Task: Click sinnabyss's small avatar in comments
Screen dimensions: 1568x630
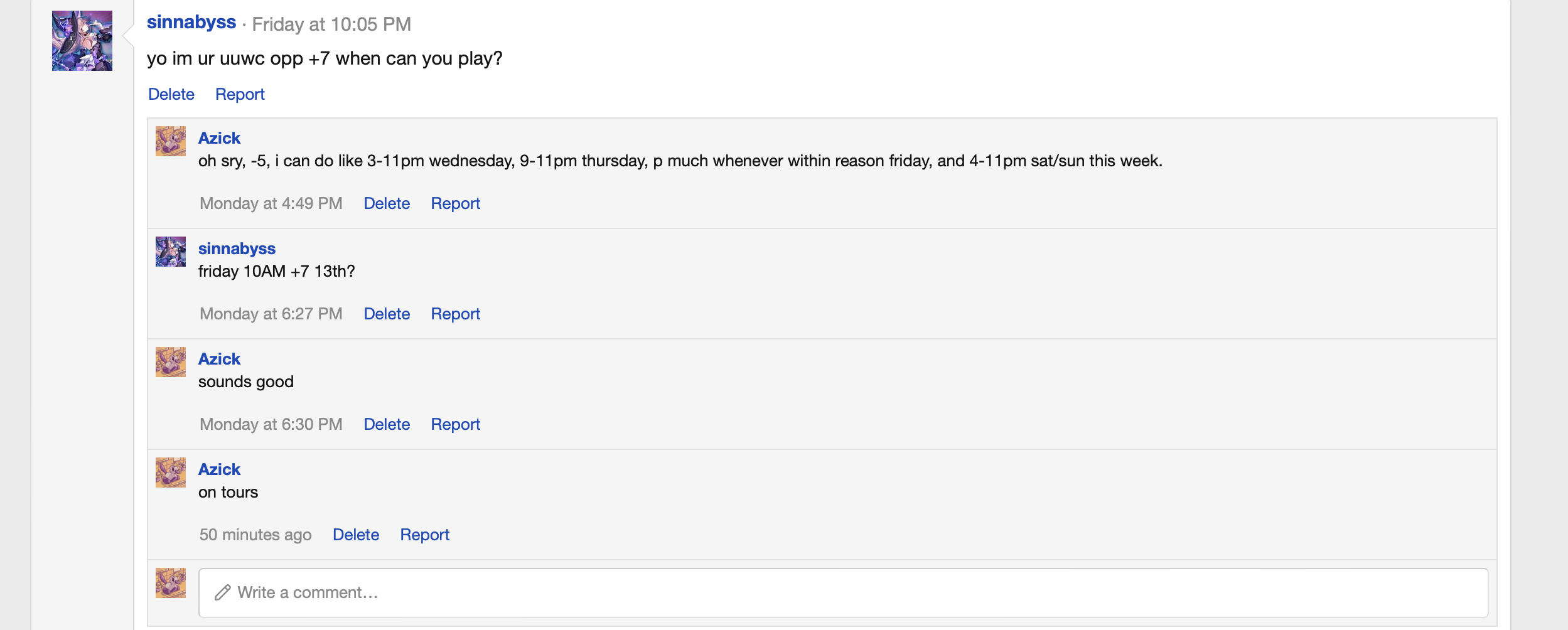Action: coord(171,252)
